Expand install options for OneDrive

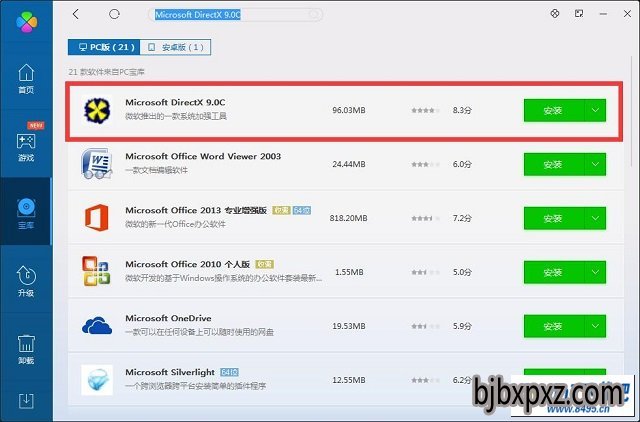tap(595, 326)
